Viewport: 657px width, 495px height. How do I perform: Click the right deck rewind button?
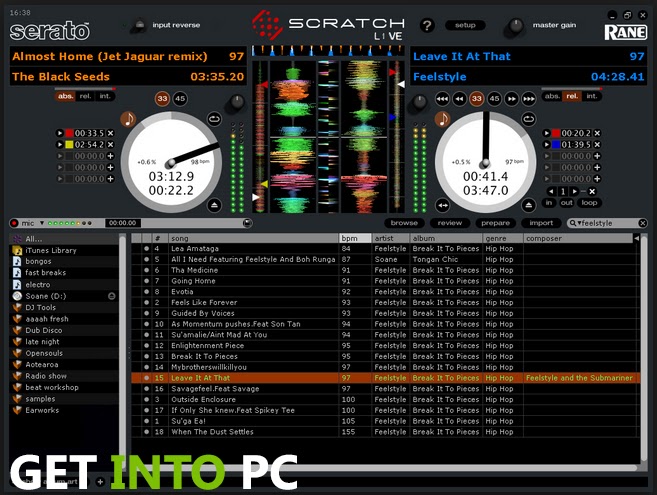coord(460,99)
